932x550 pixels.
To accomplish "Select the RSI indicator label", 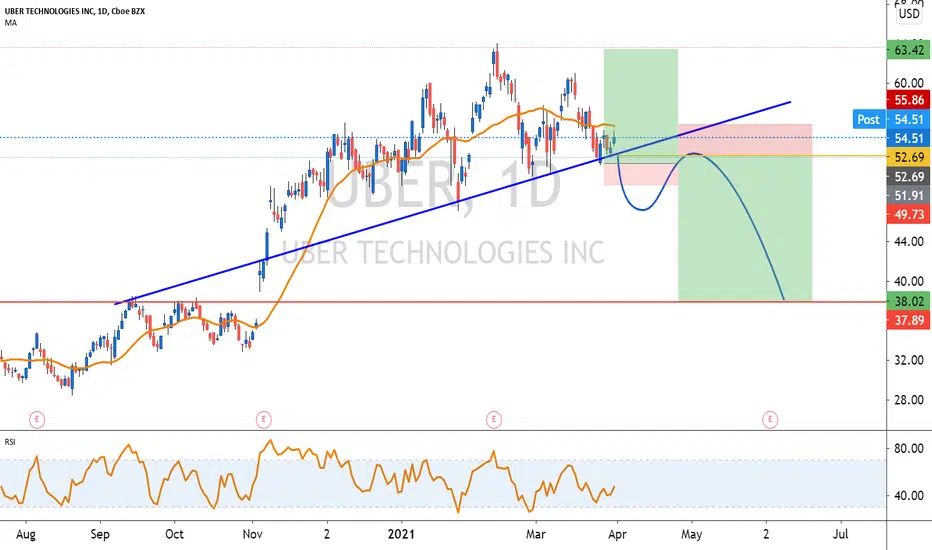I will click(10, 442).
